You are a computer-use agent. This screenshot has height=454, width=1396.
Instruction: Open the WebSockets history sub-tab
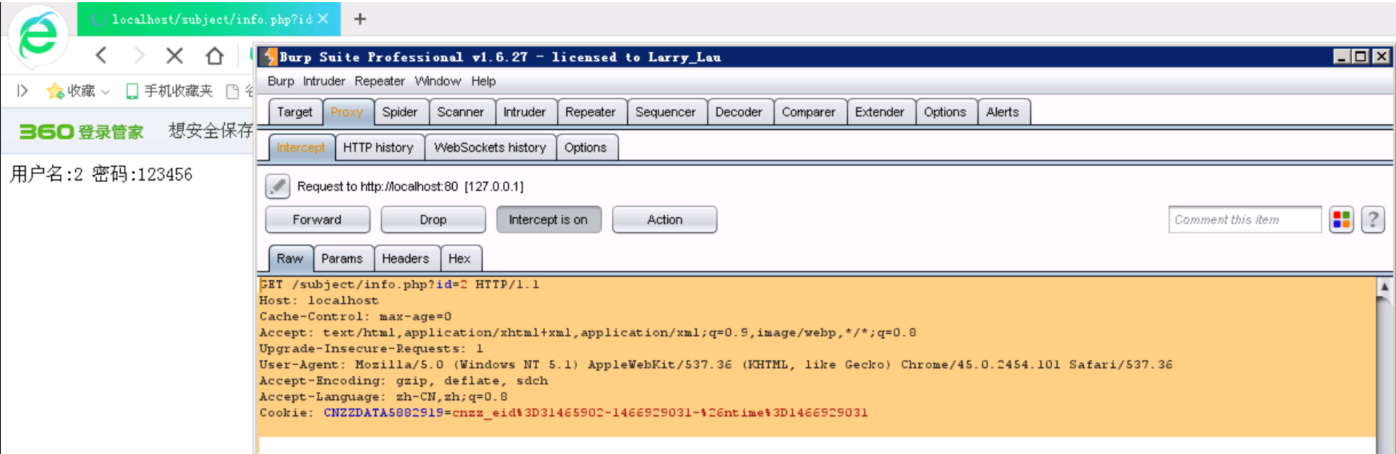pos(490,147)
